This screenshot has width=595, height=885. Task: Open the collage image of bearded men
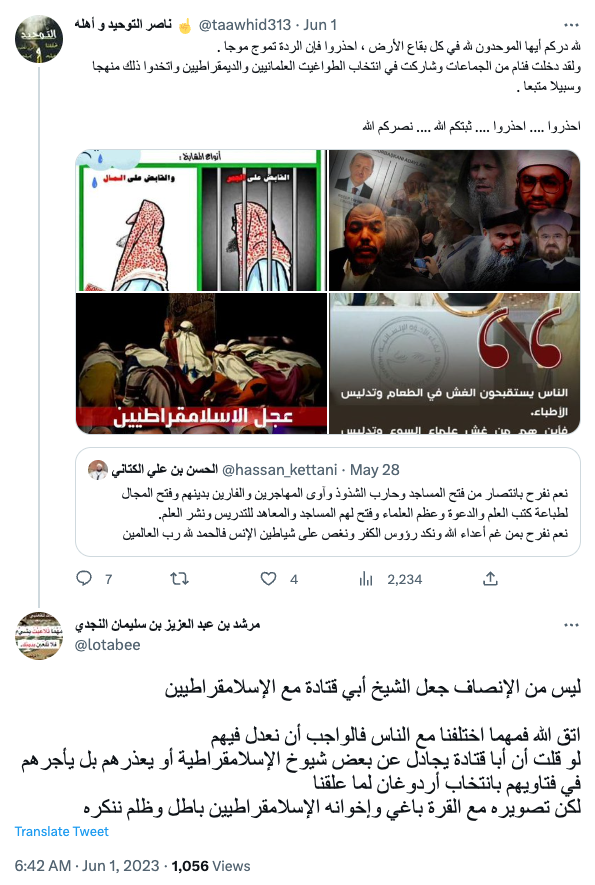coord(454,220)
